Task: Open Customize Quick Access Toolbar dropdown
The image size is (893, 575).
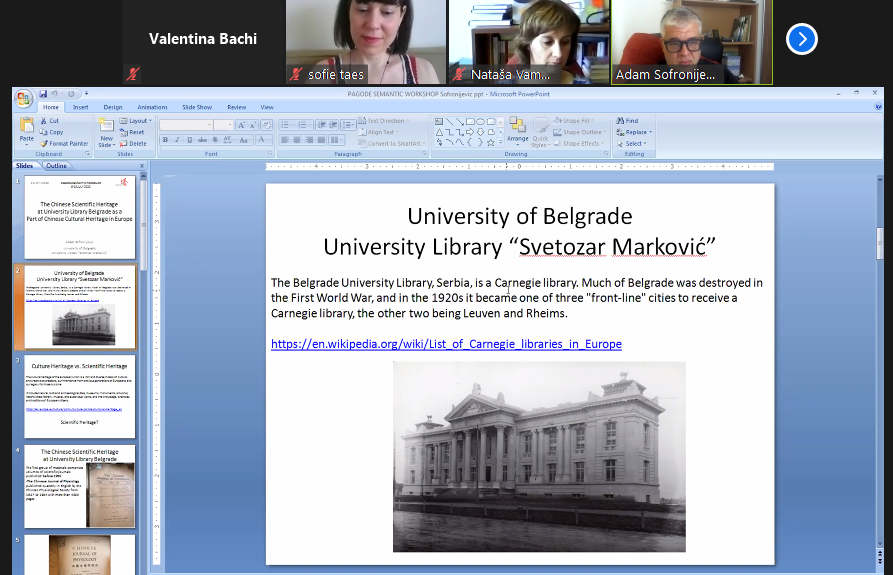Action: 87,93
